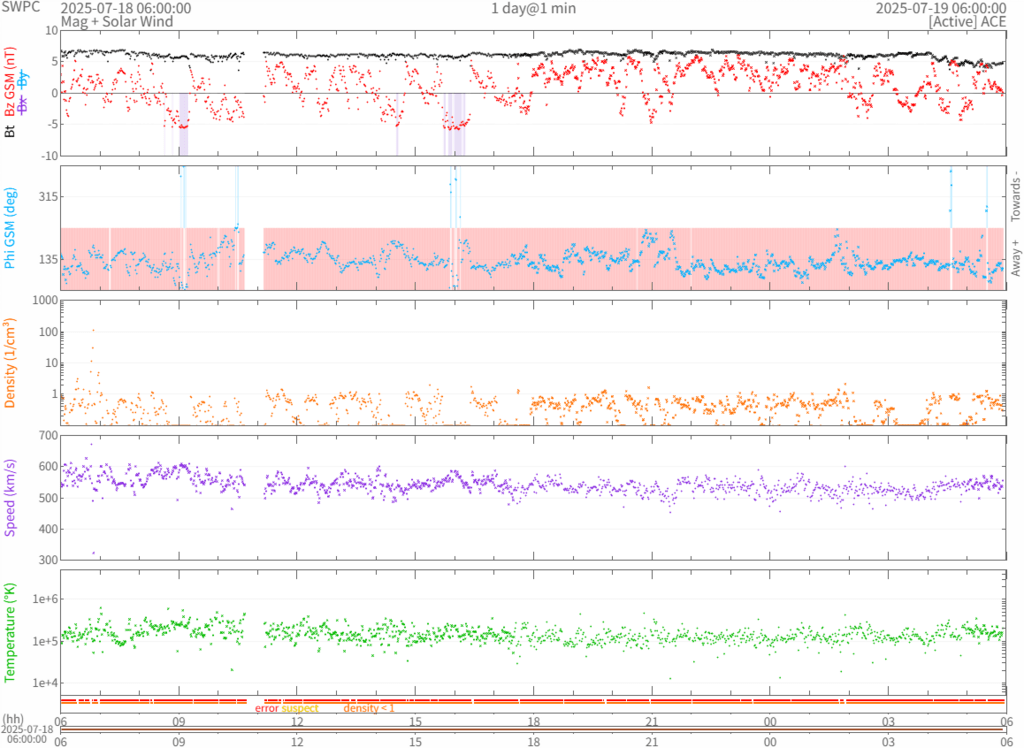Viewport: 1024px width, 748px height.
Task: Click the yellow 'suspect' legend label
Action: pos(300,708)
